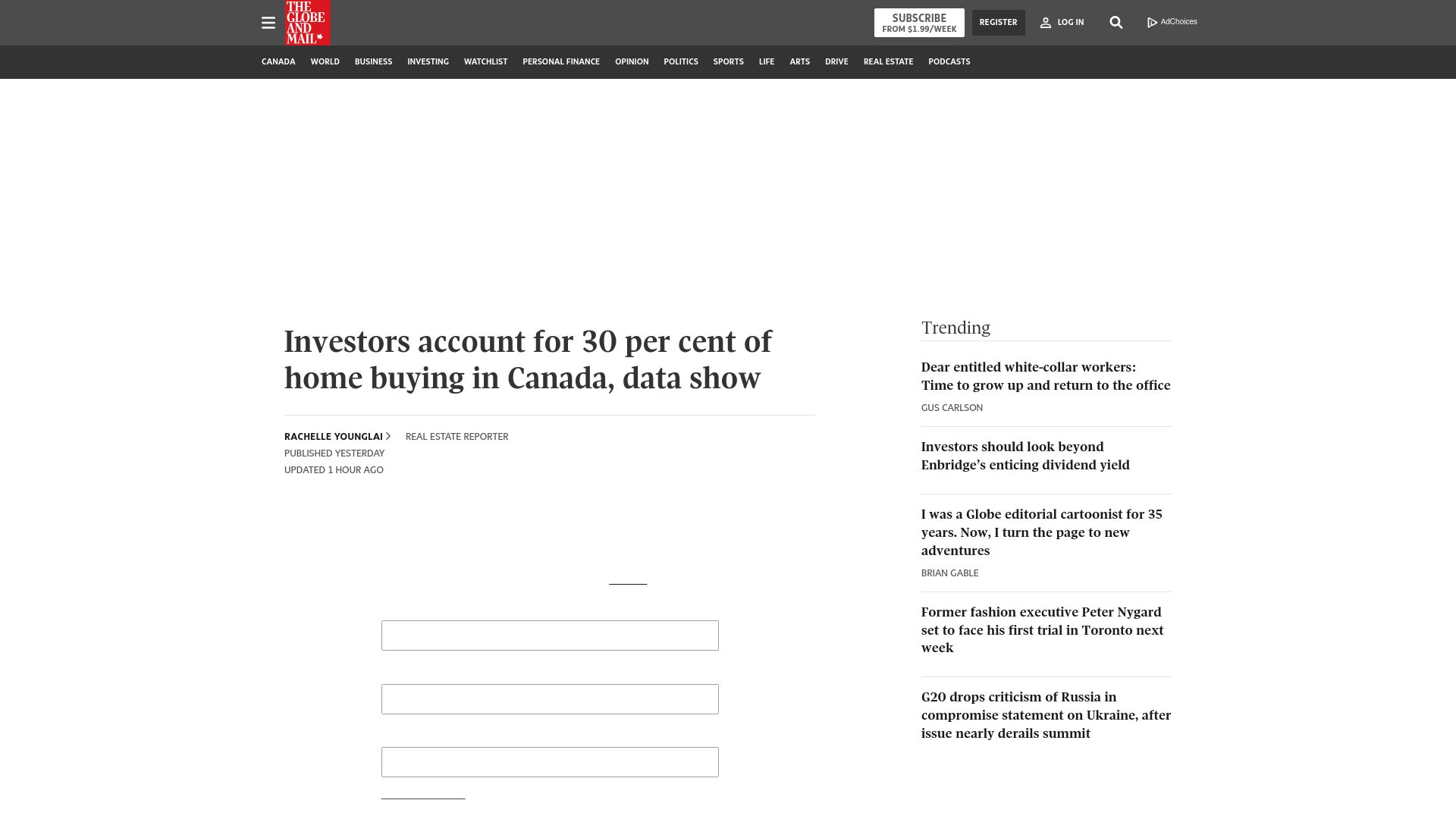This screenshot has width=1456, height=819.
Task: Click author name Gus Carlson
Action: [x=952, y=408]
